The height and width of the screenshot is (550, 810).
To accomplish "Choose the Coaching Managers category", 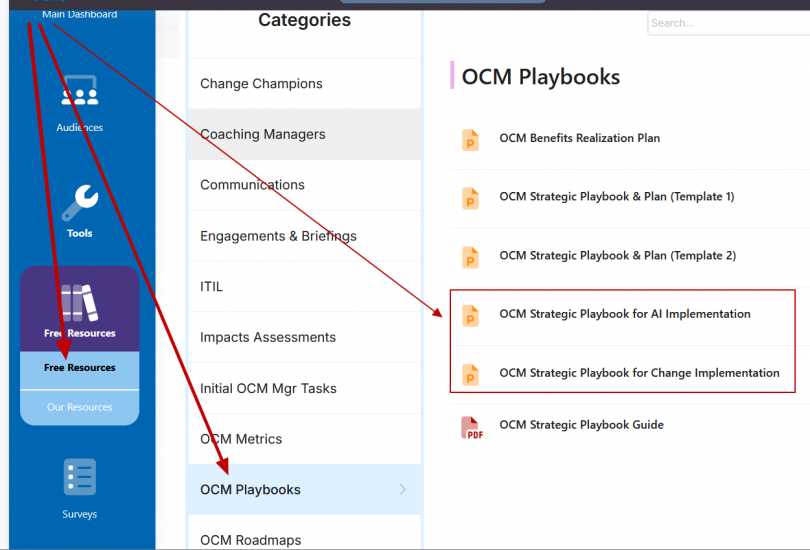I will [262, 134].
